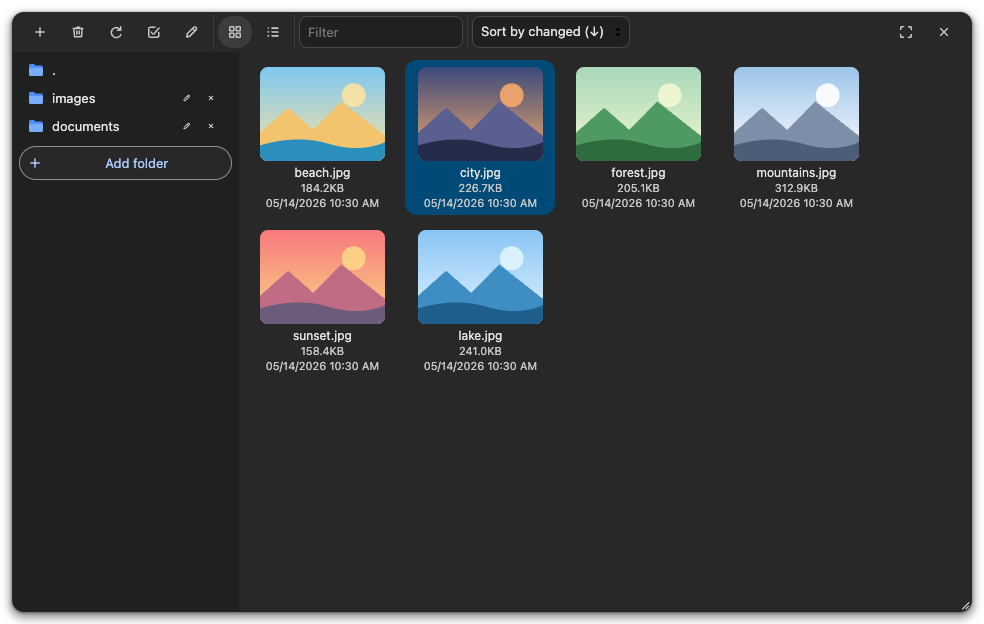Image resolution: width=984 pixels, height=624 pixels.
Task: Select the beach.jpg thumbnail
Action: tap(323, 114)
